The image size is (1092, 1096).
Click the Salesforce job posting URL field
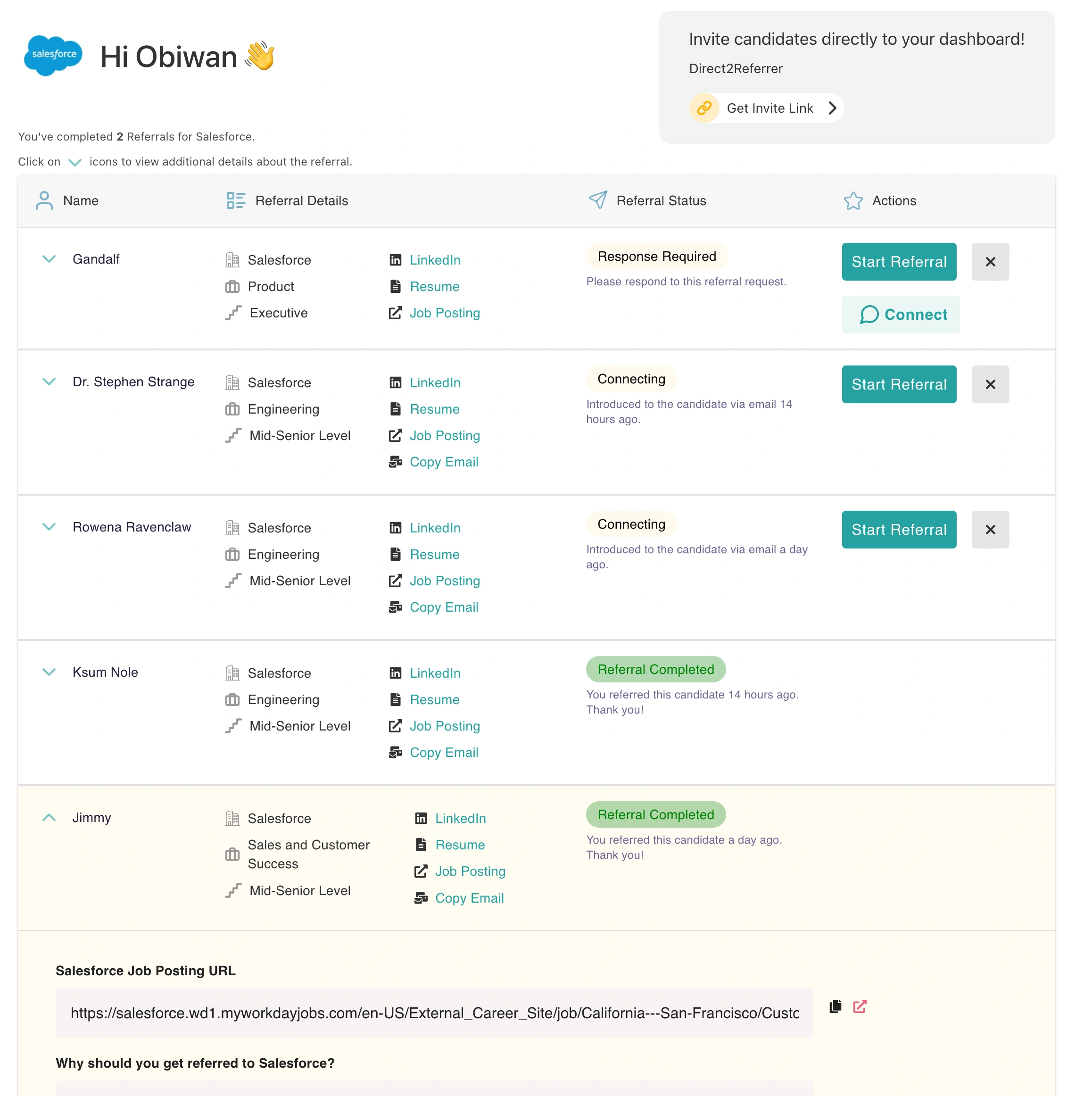(434, 1013)
